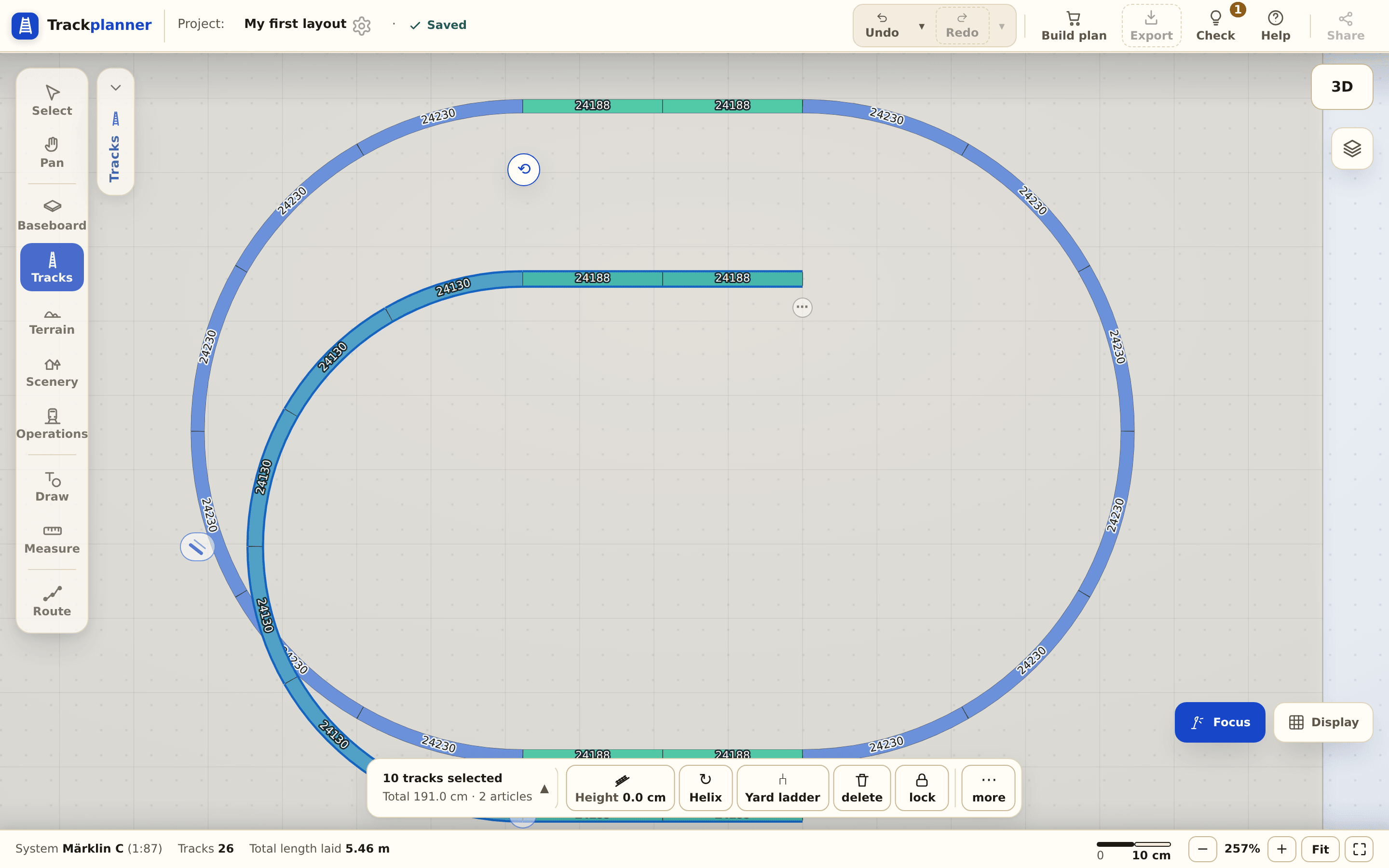Screen dimensions: 1389x868
Task: Click the Undo button
Action: [x=882, y=26]
